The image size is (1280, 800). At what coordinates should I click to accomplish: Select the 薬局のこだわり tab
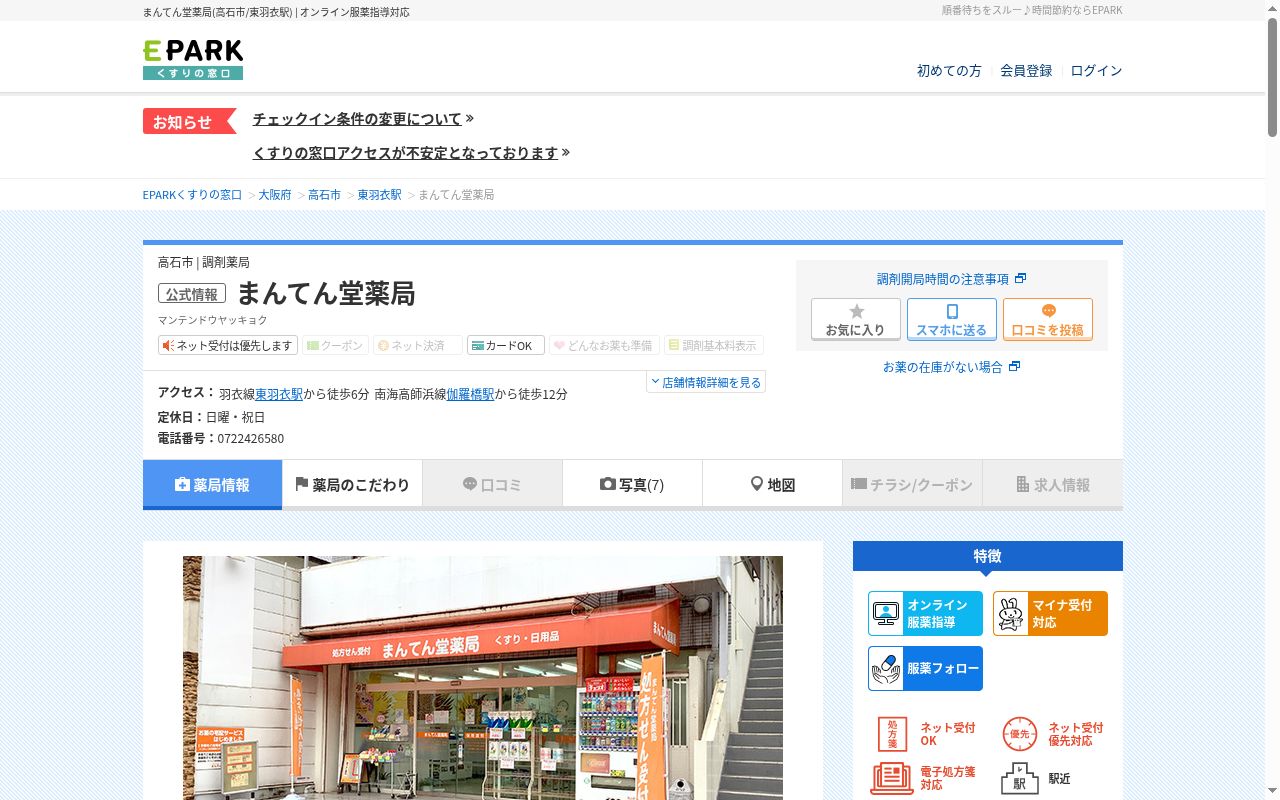352,485
